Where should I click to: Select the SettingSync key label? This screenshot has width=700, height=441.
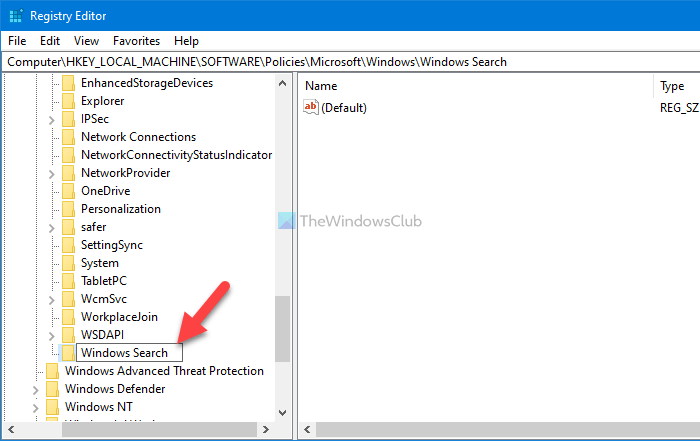click(x=112, y=245)
